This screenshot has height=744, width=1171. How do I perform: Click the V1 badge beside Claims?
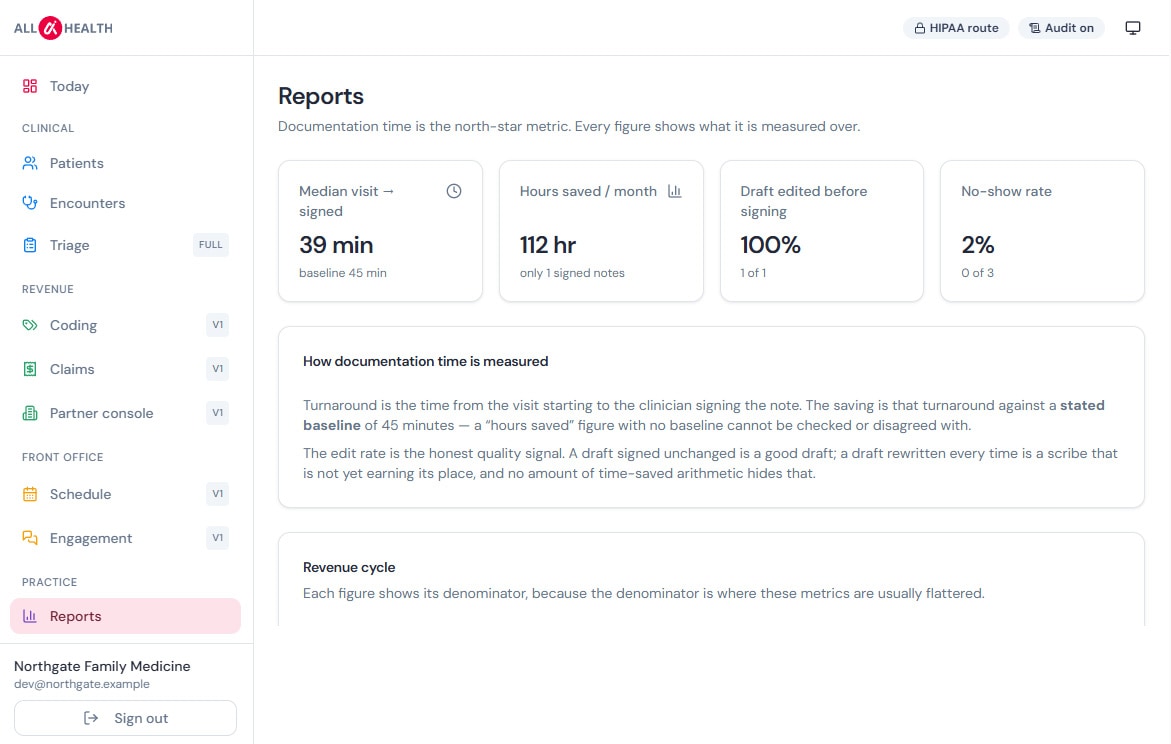point(217,369)
